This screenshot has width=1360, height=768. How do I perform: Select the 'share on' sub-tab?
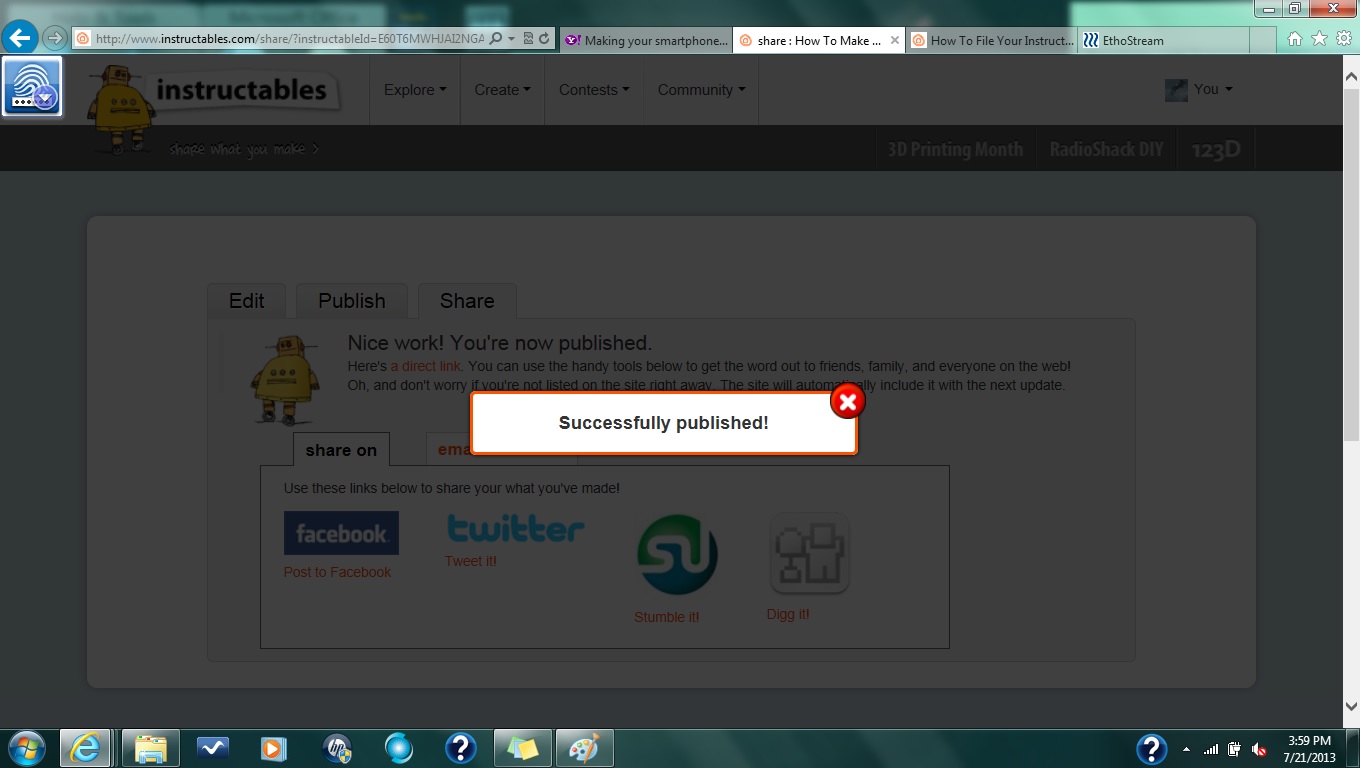[x=341, y=450]
